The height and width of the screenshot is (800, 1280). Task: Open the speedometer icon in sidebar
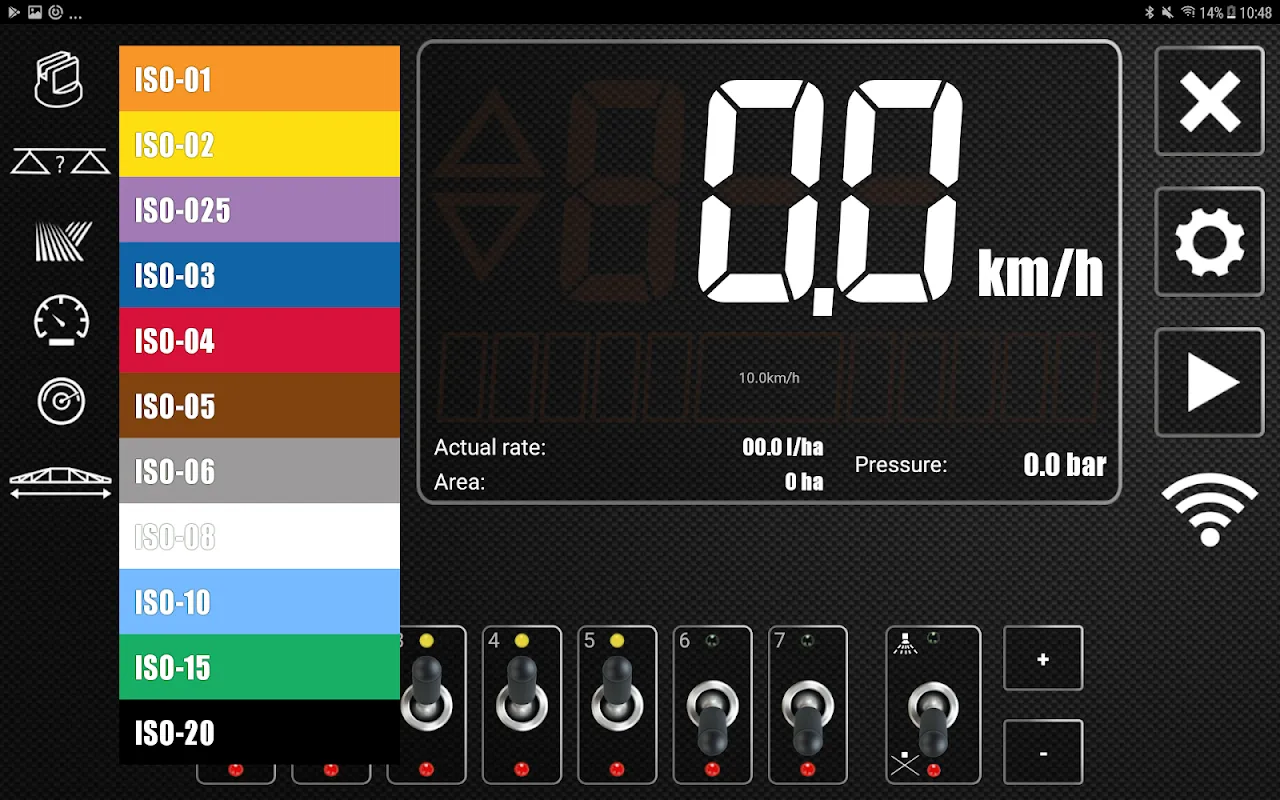pyautogui.click(x=61, y=321)
